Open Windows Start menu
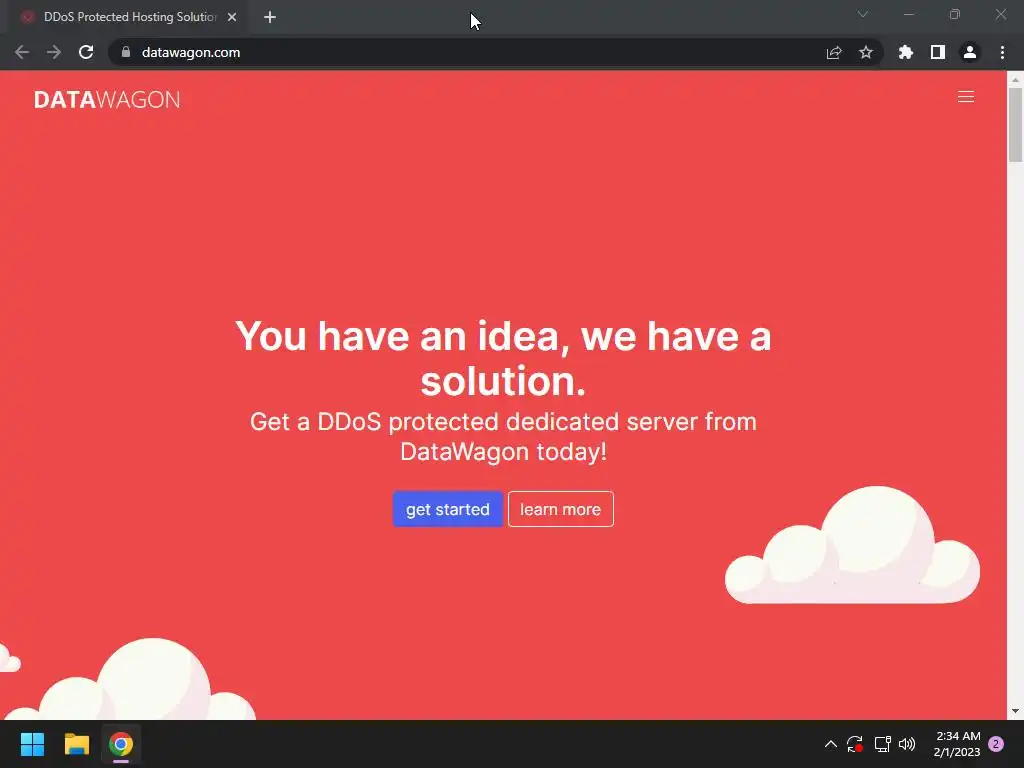 tap(32, 744)
